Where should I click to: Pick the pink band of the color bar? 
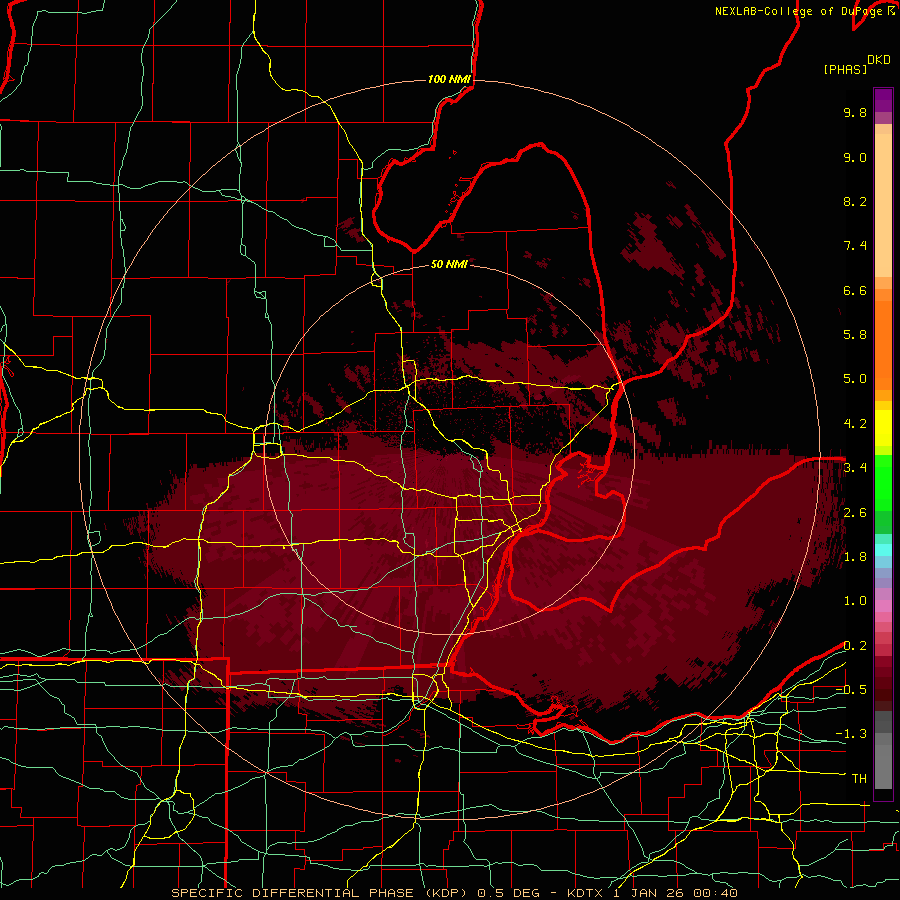click(x=883, y=606)
